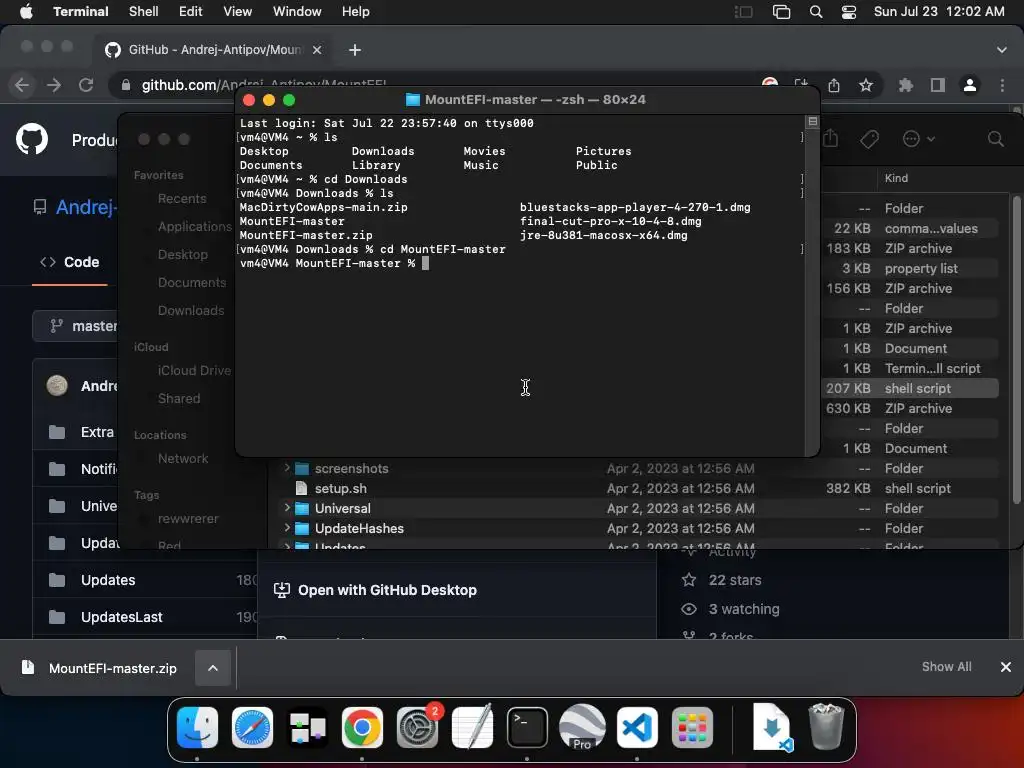Select Downloads in Finder sidebar
Image resolution: width=1024 pixels, height=768 pixels.
[191, 311]
